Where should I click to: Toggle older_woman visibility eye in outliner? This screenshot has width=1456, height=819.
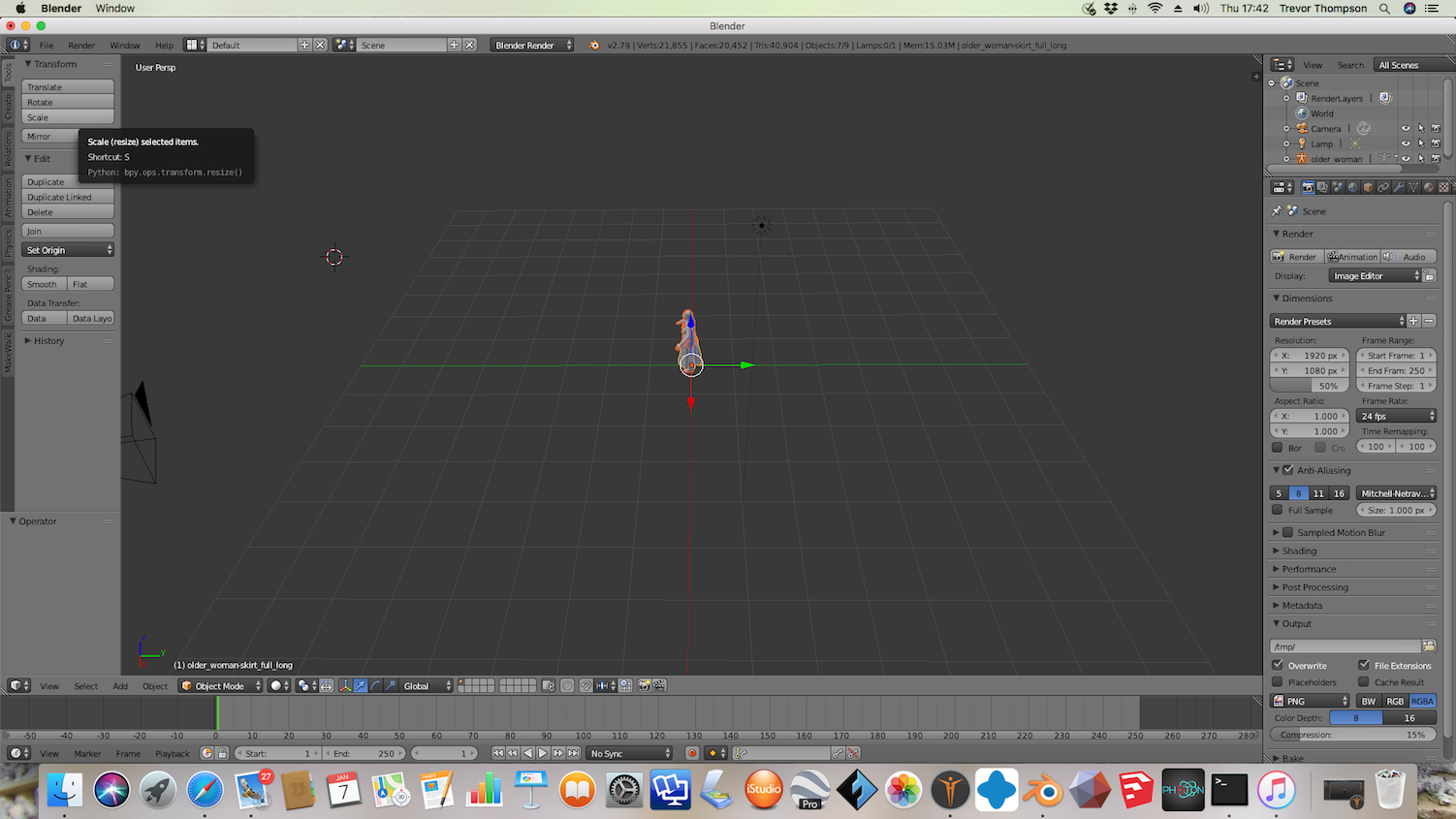click(x=1406, y=159)
